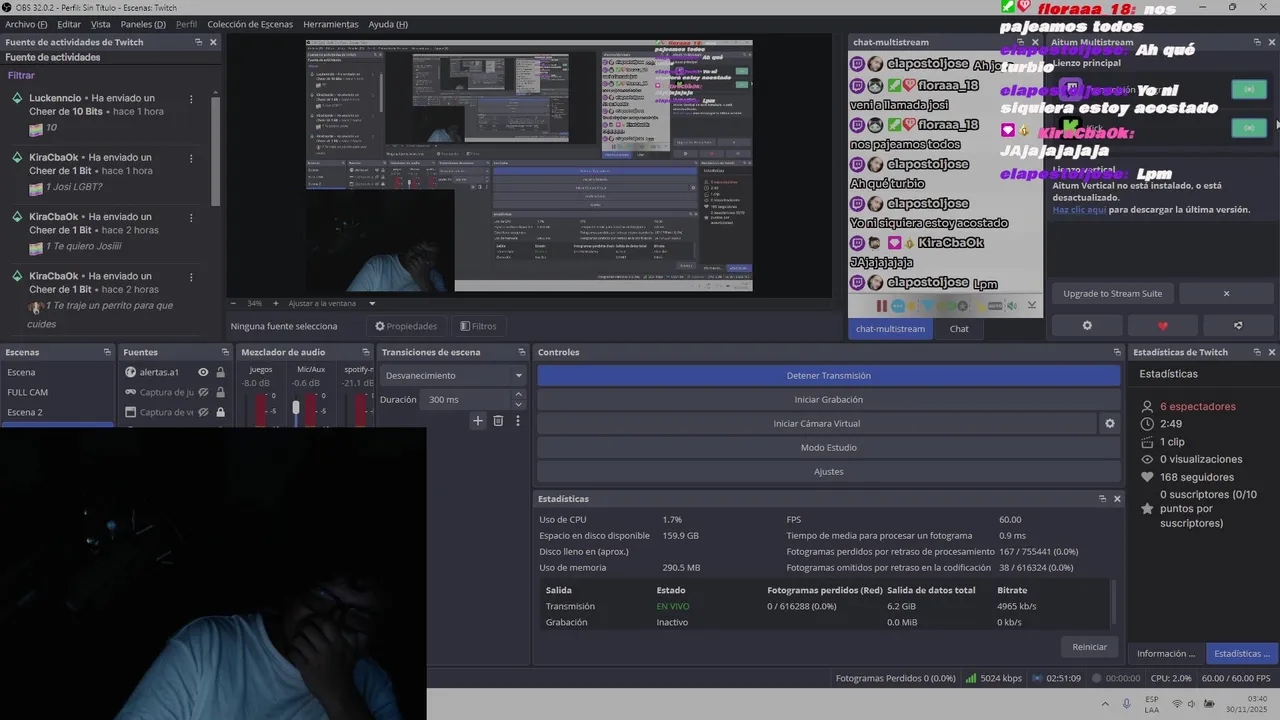Screen dimensions: 1280x720
Task: Open options menu for '1 Josi LGBT?' activity
Action: (x=191, y=159)
